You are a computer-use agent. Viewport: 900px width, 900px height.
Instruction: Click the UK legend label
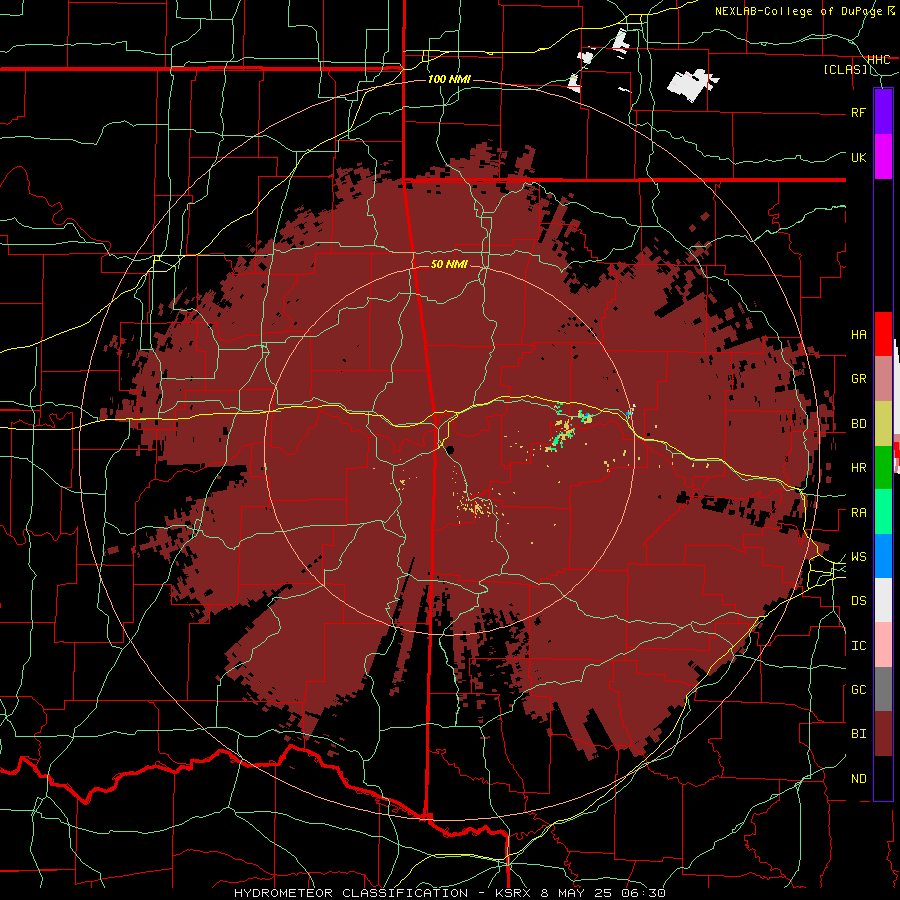858,157
